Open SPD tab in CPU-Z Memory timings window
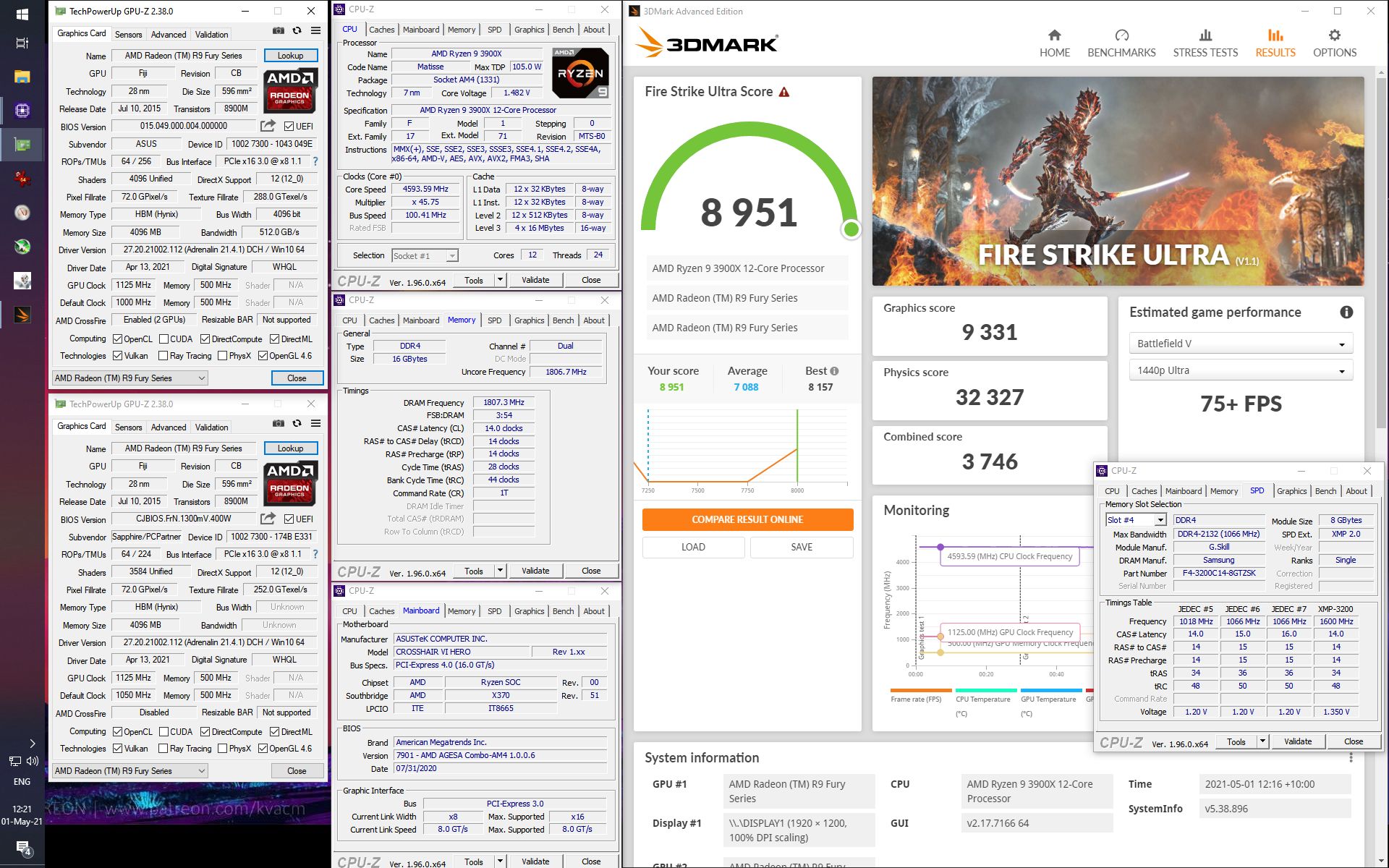The height and width of the screenshot is (868, 1389). click(x=495, y=320)
